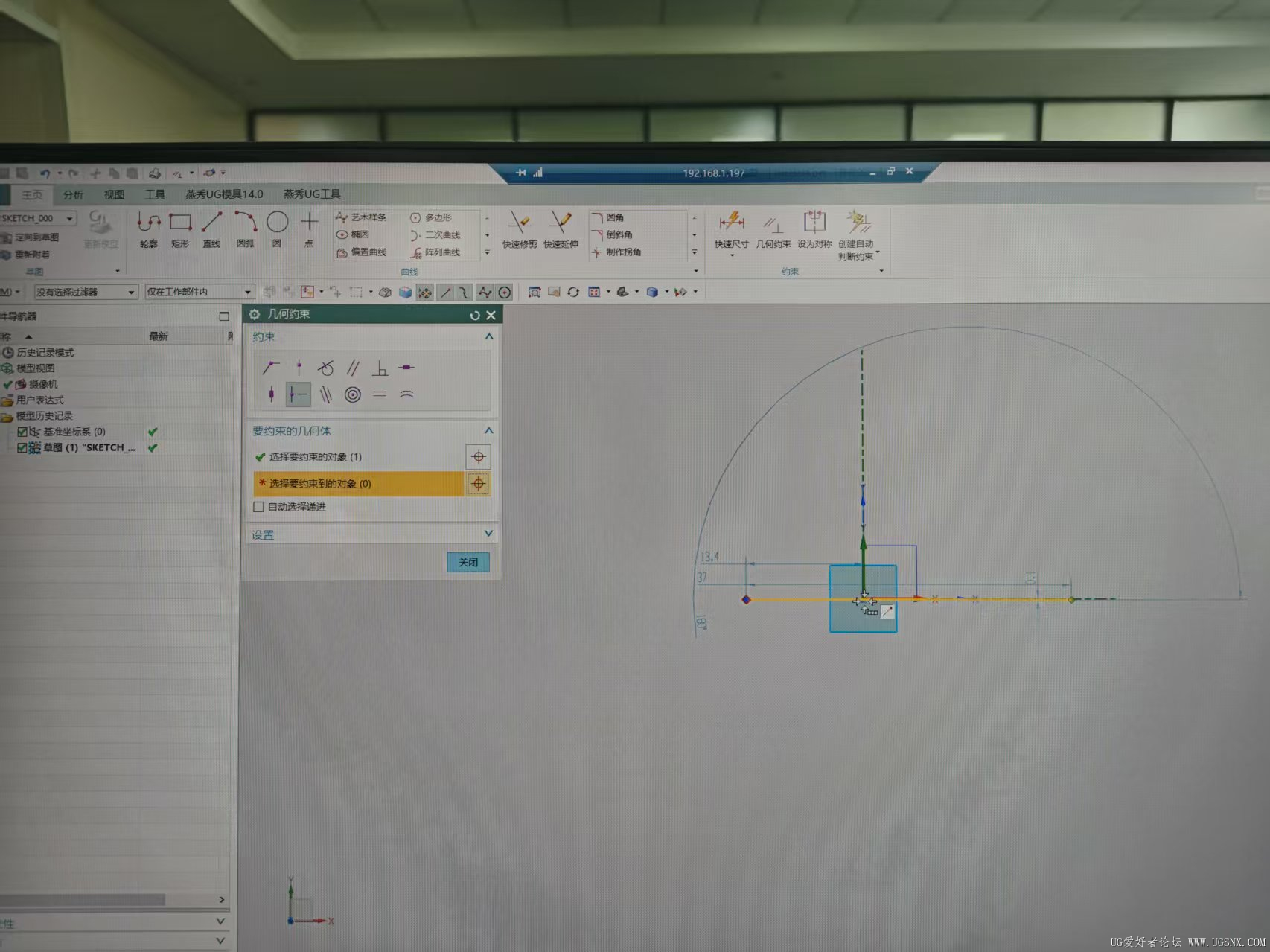Image resolution: width=1270 pixels, height=952 pixels.
Task: Collapse the 要约束的几何体 section
Action: point(489,430)
